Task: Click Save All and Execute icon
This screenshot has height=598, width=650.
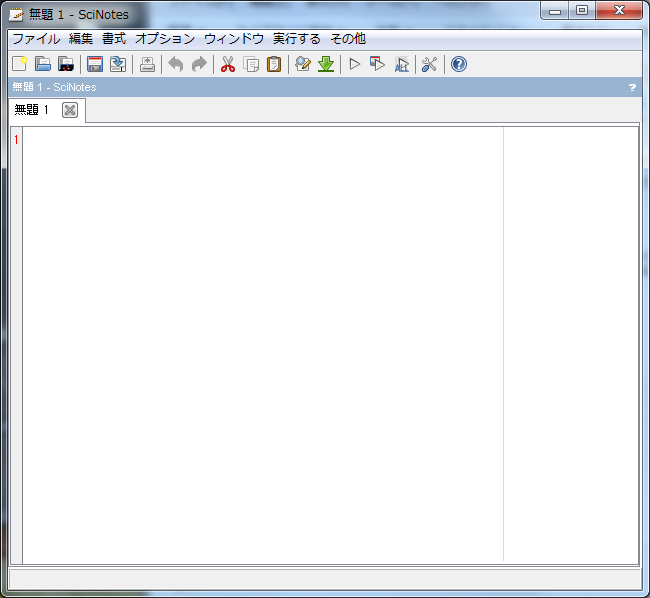Action: coord(401,64)
